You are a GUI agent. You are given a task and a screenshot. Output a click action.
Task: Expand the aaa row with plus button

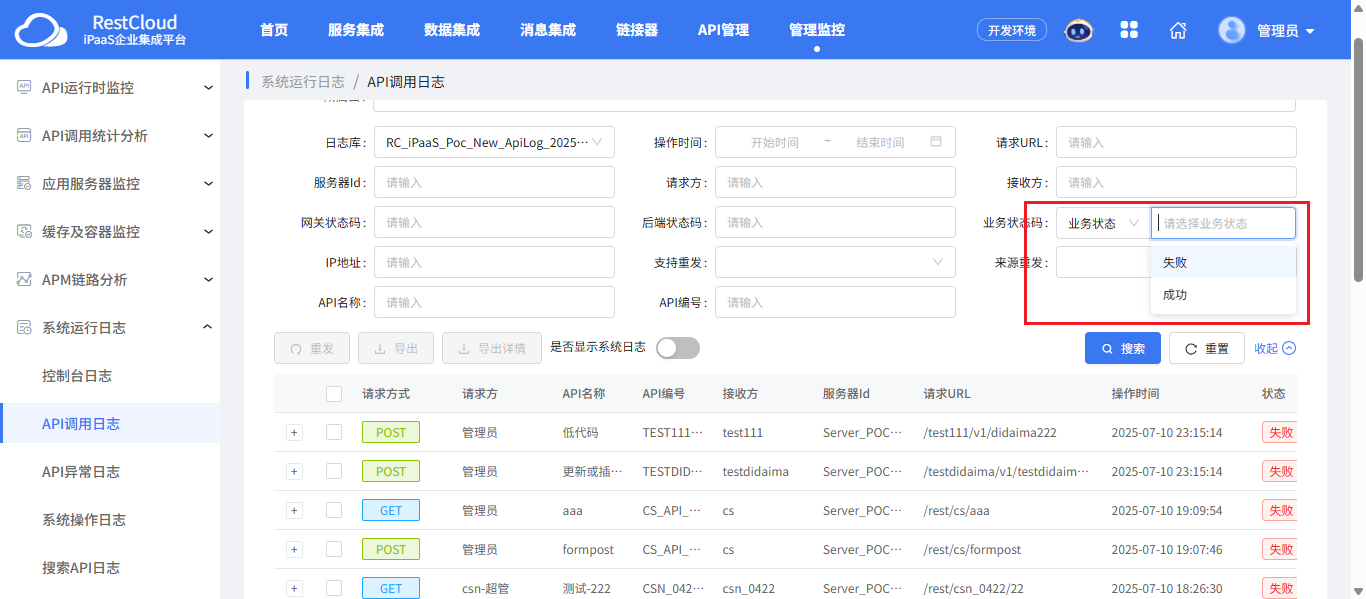294,510
